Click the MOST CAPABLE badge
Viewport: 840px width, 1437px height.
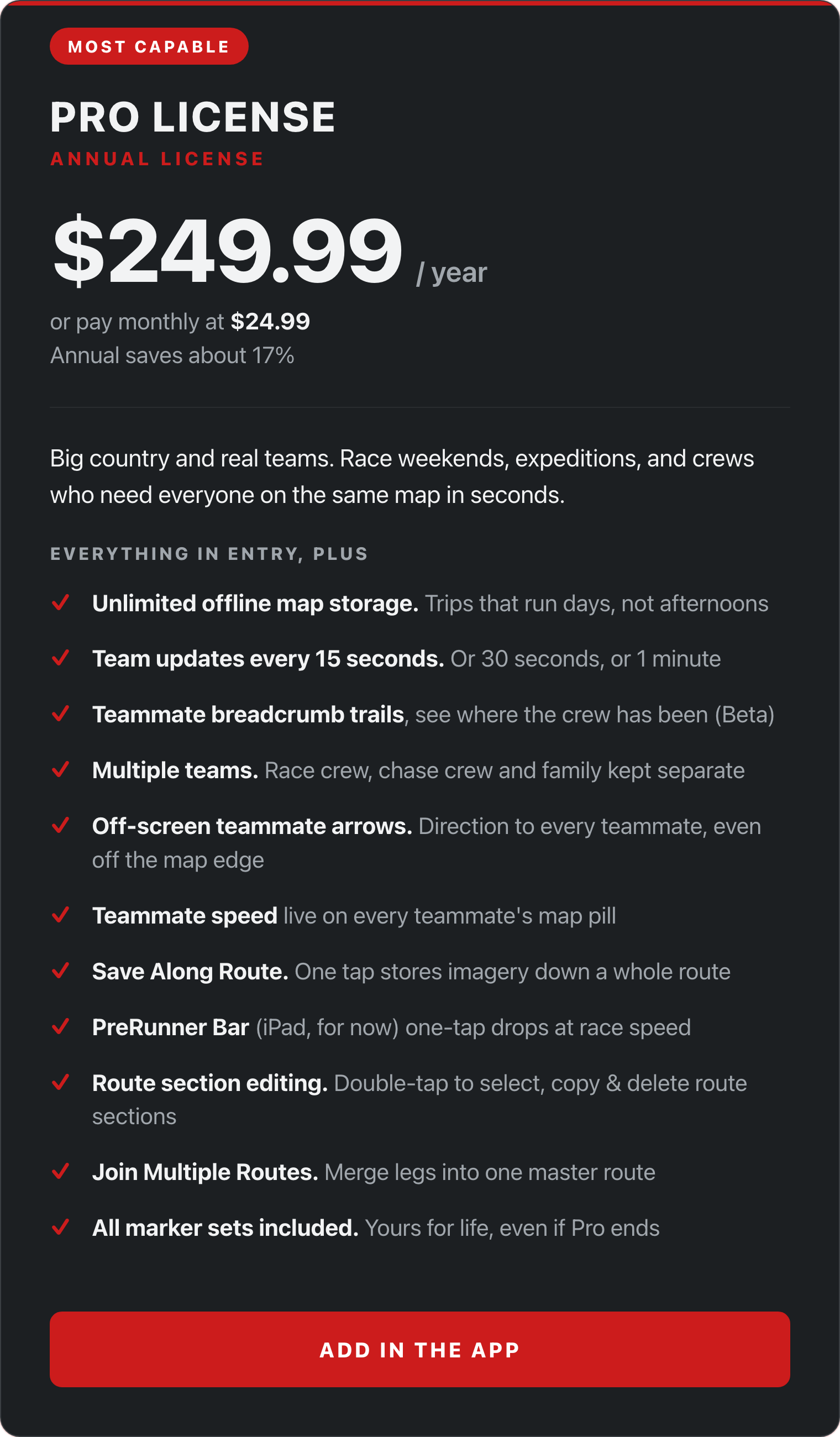tap(149, 46)
